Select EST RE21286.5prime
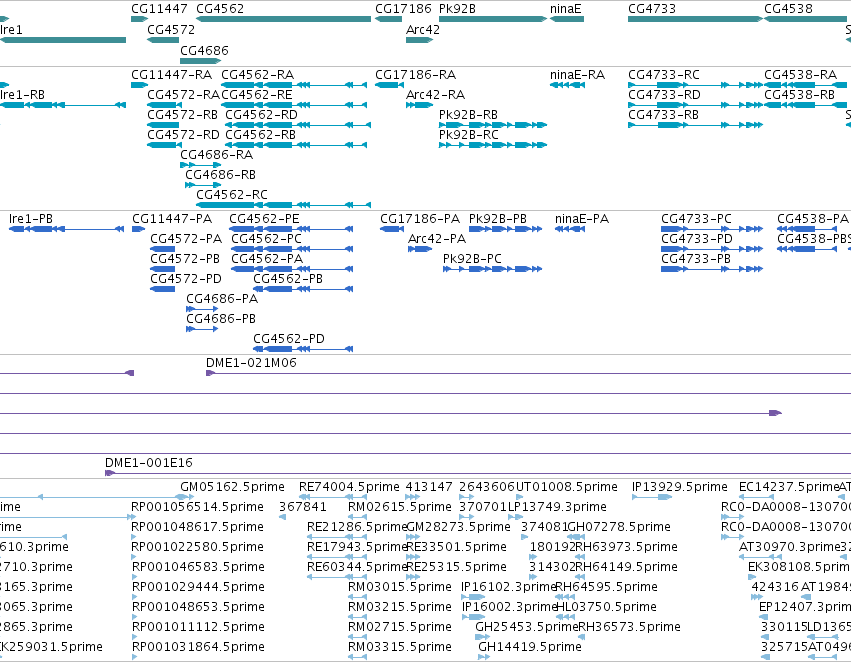851x662 pixels. (357, 527)
